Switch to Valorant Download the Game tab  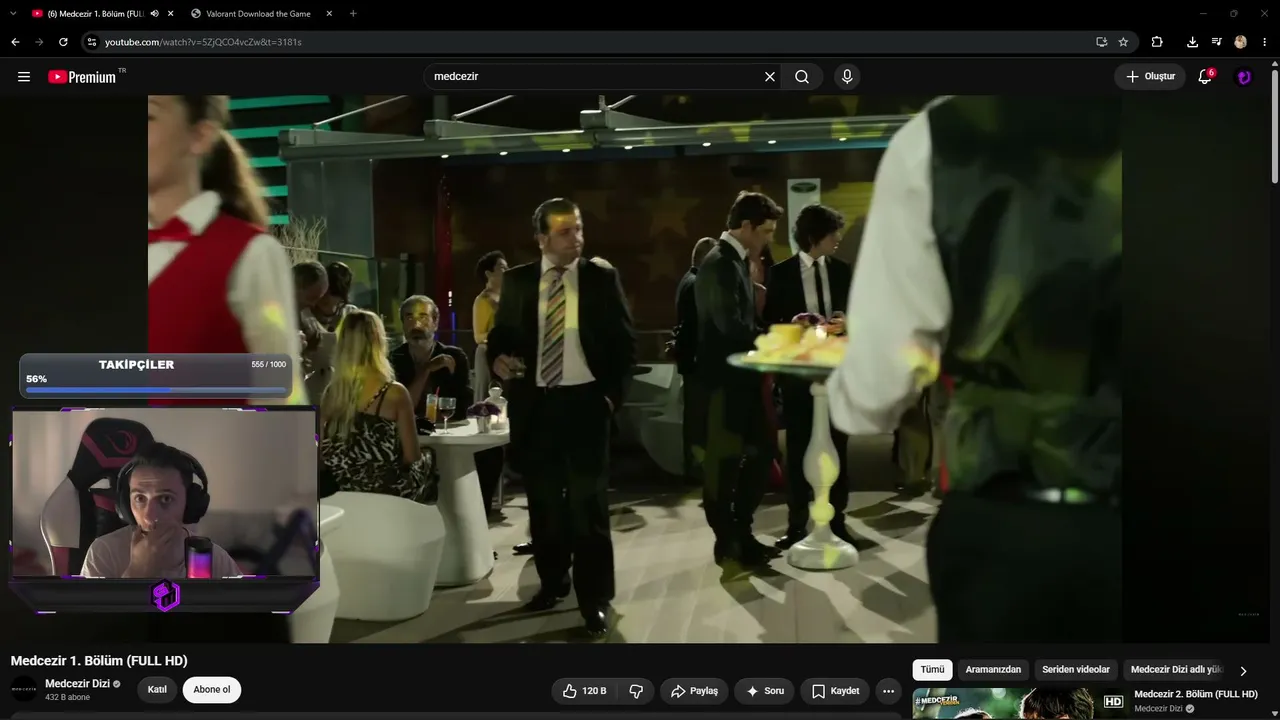pos(258,14)
